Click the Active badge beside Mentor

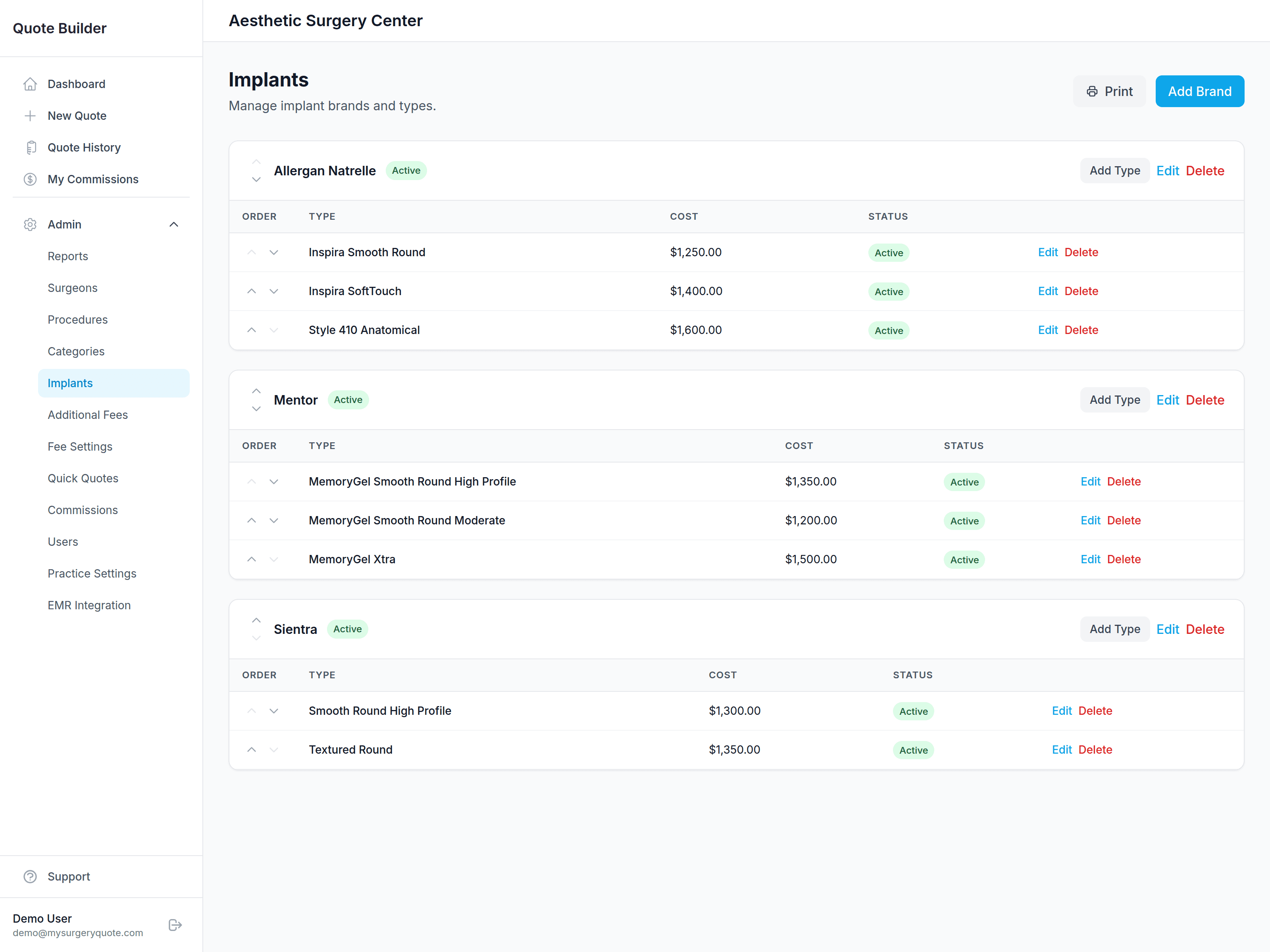pos(348,400)
